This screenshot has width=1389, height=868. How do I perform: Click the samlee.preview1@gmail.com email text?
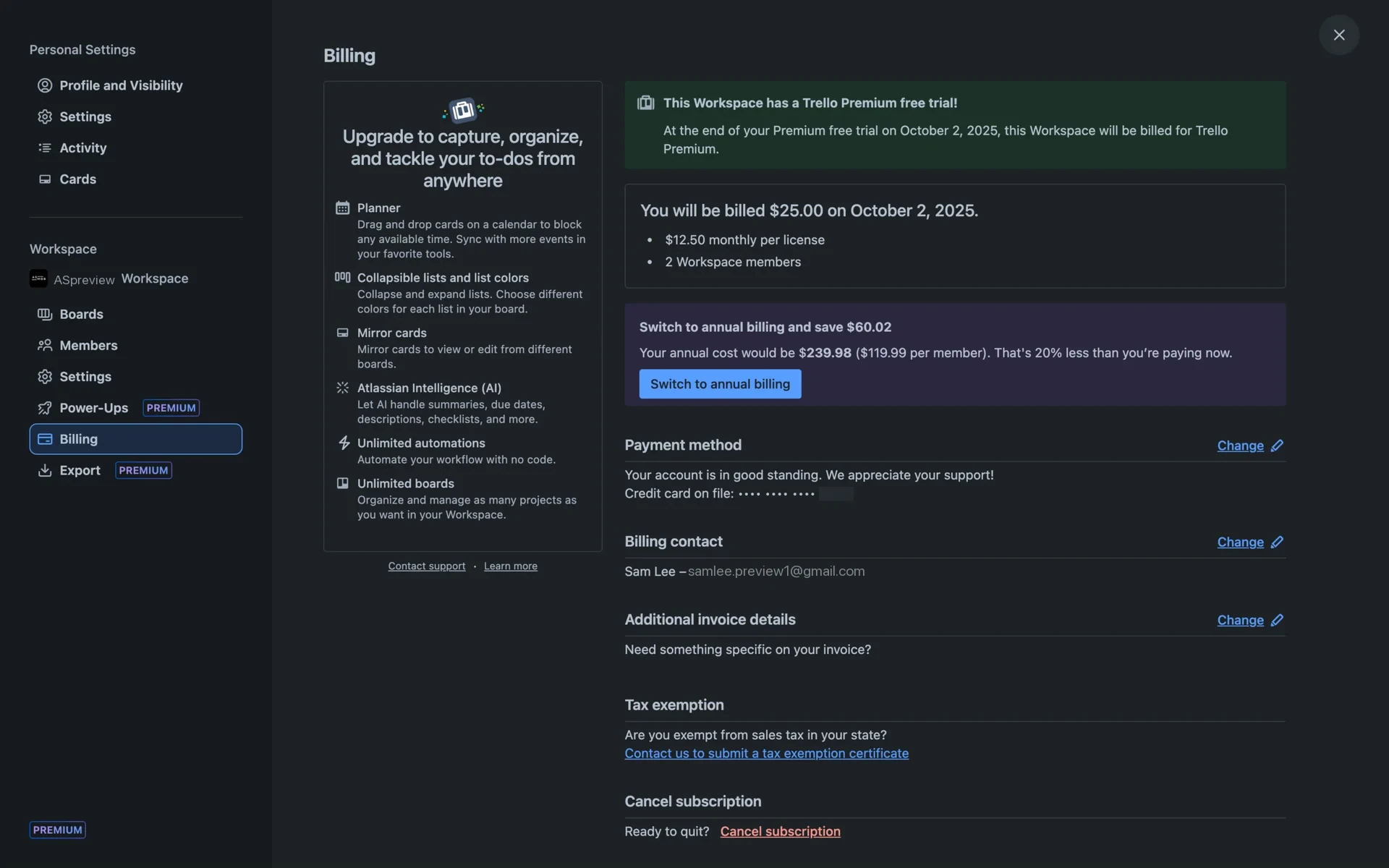[776, 571]
